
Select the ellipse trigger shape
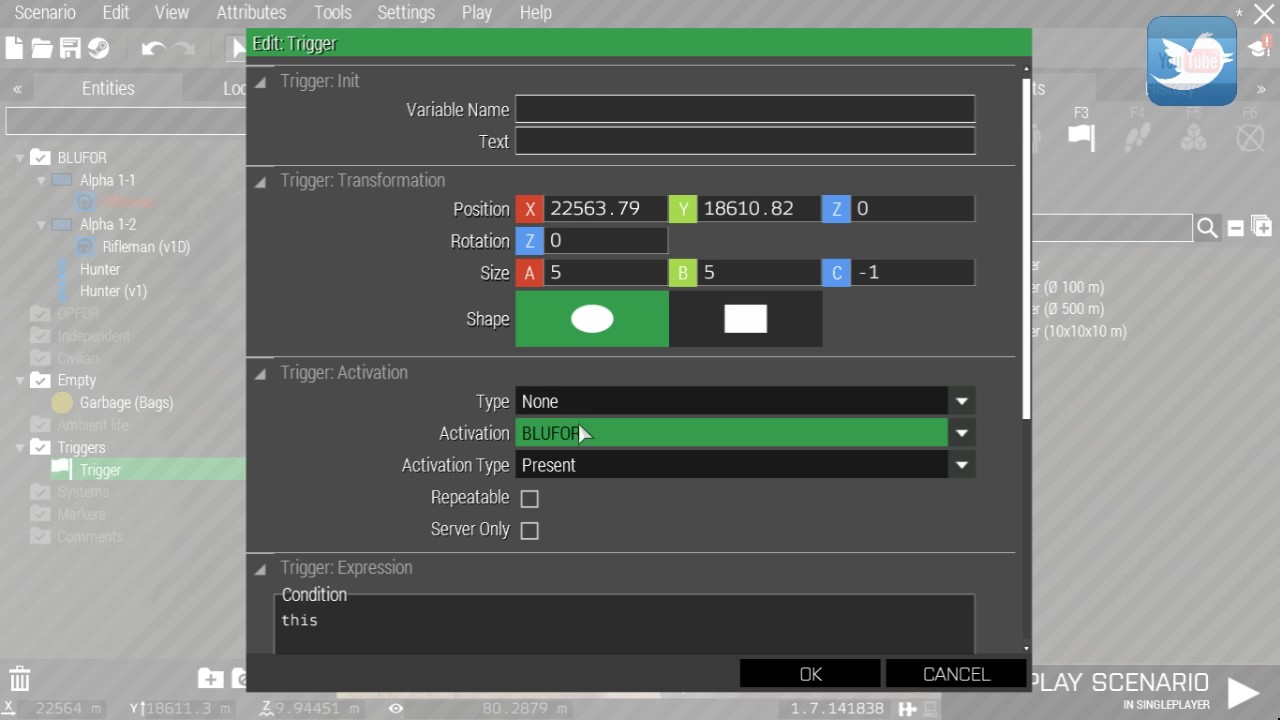tap(592, 319)
